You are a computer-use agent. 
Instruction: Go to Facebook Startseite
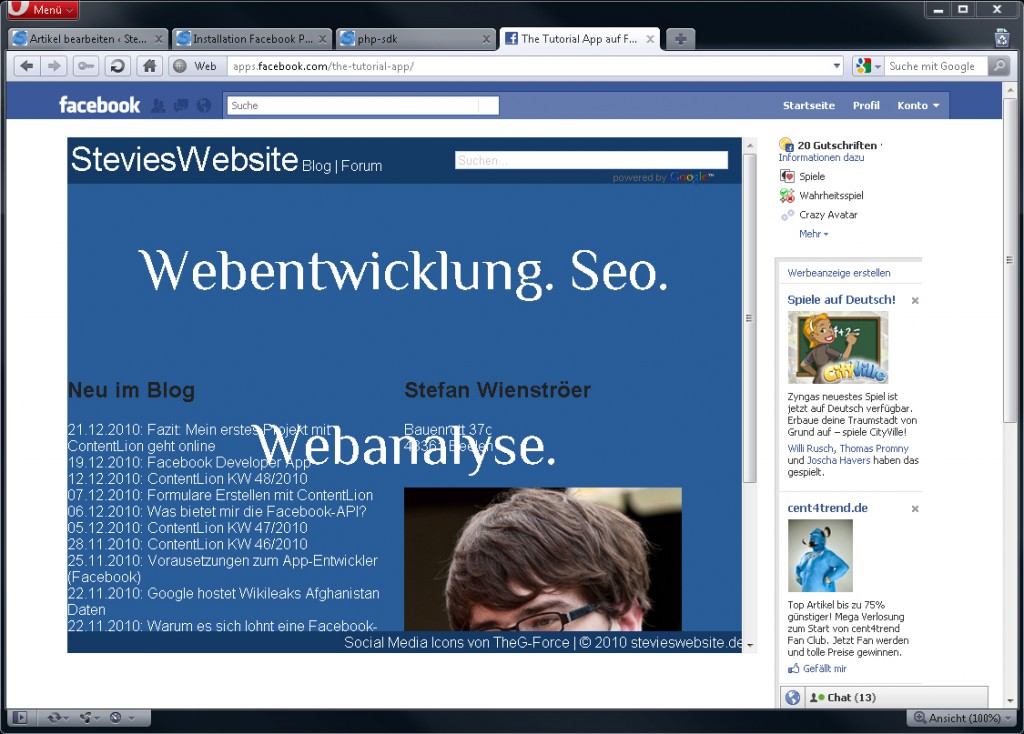[x=808, y=105]
